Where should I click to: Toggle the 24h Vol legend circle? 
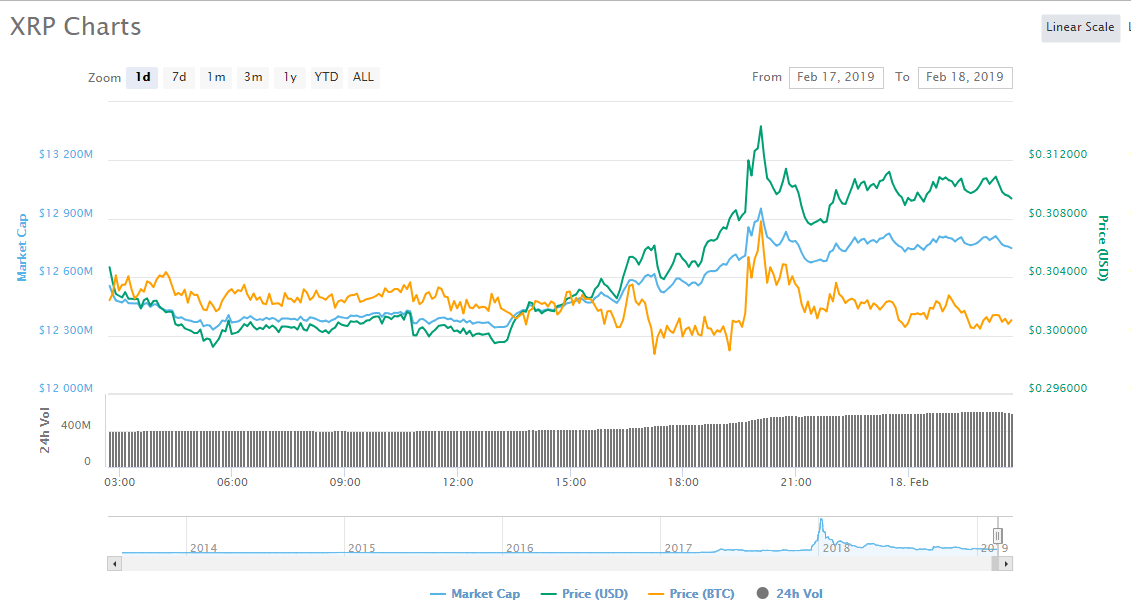pyautogui.click(x=762, y=593)
